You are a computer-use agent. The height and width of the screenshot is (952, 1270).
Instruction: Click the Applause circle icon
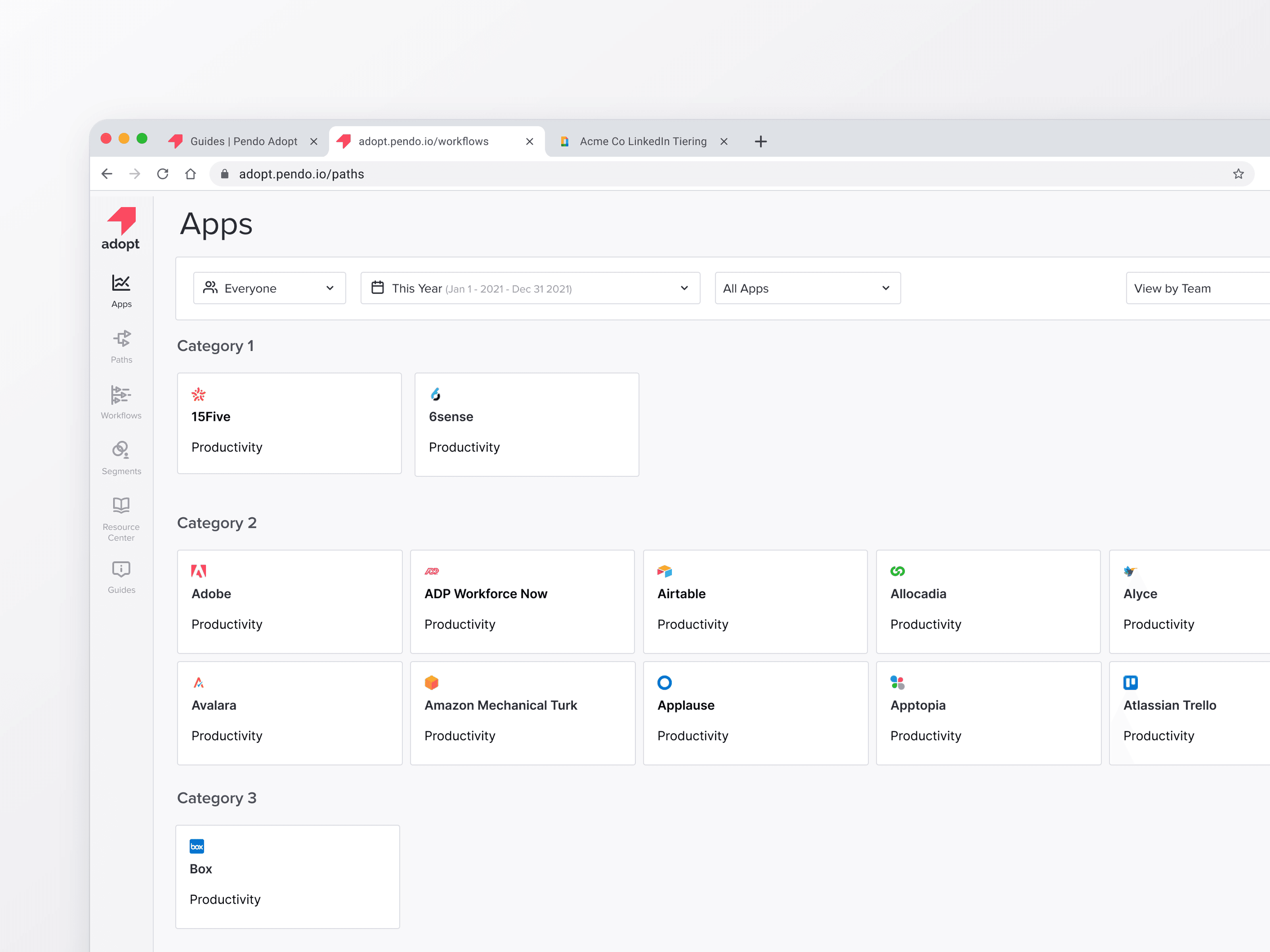point(665,682)
